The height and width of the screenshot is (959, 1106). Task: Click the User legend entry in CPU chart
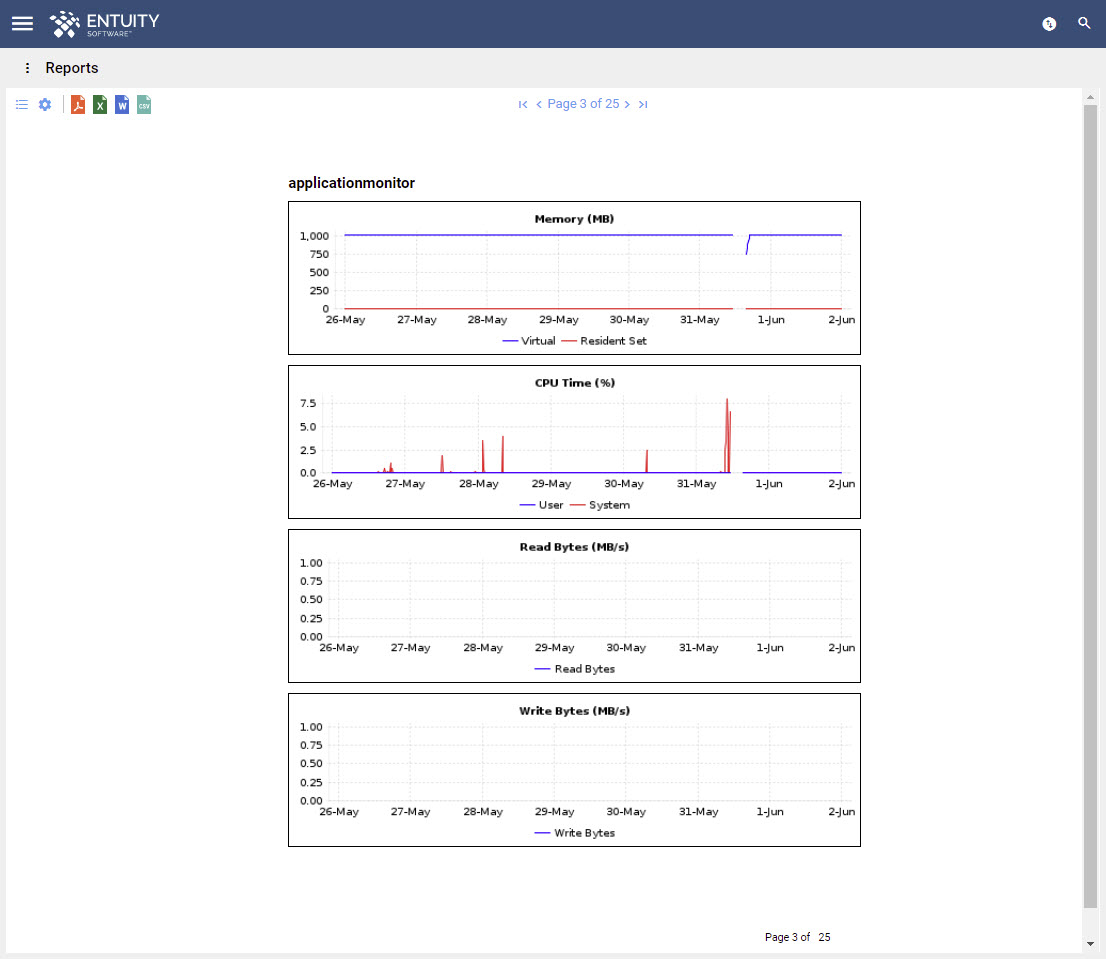[x=541, y=505]
